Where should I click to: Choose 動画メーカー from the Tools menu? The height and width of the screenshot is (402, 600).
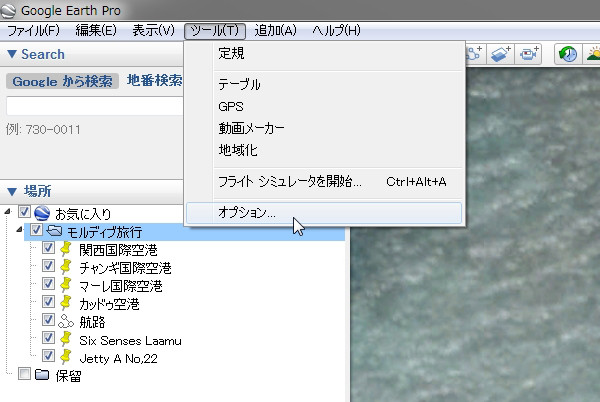pyautogui.click(x=324, y=128)
